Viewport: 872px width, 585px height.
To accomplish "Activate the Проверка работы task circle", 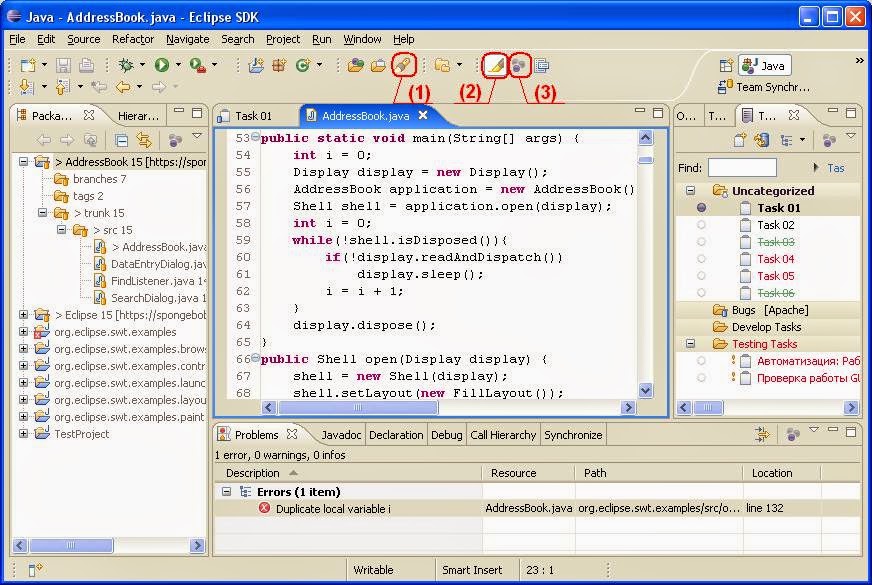I will tap(701, 378).
